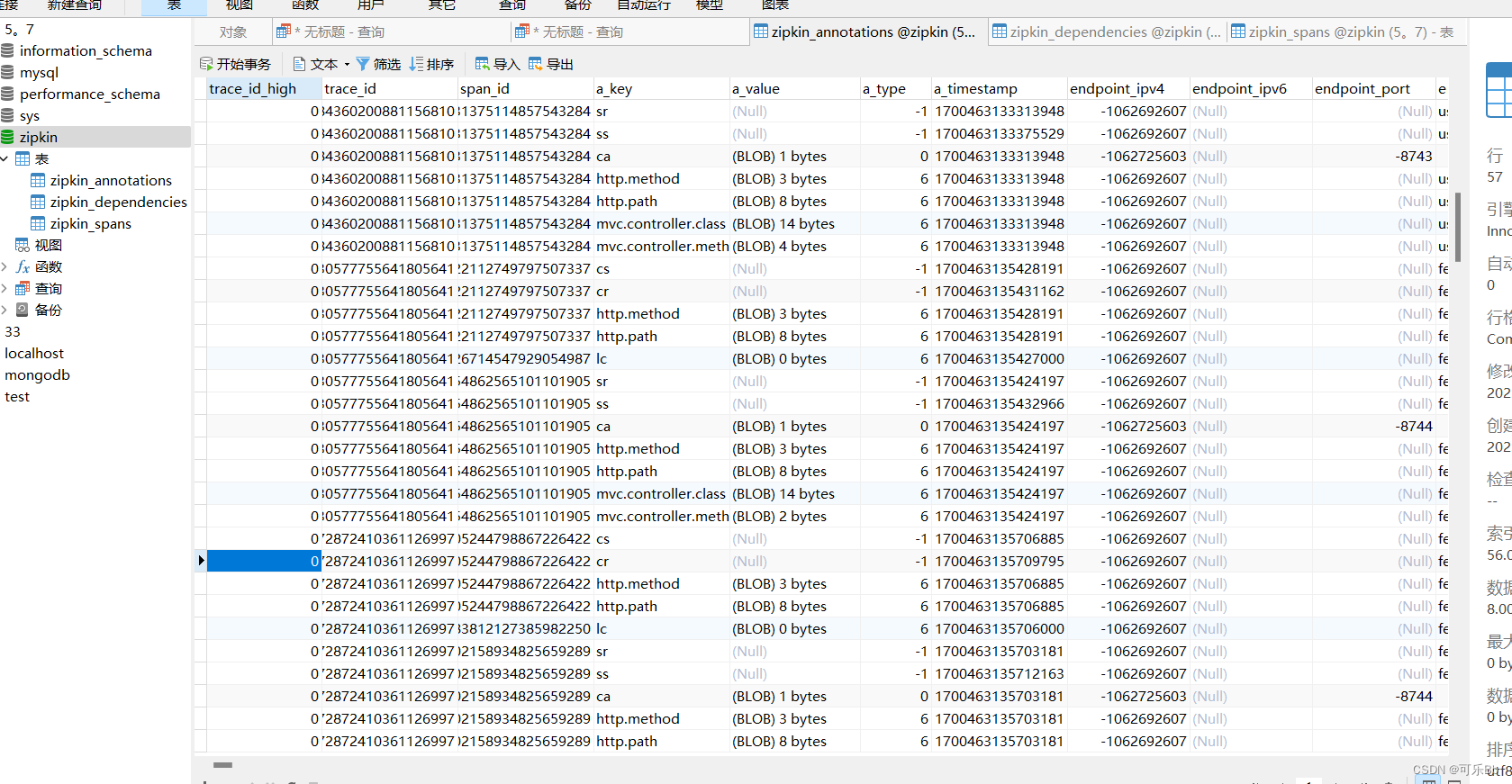Click the 排序 sort icon
This screenshot has width=1512, height=784.
pyautogui.click(x=416, y=64)
